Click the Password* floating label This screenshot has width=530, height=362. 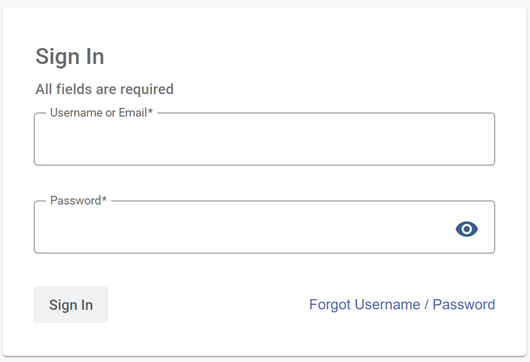[78, 200]
